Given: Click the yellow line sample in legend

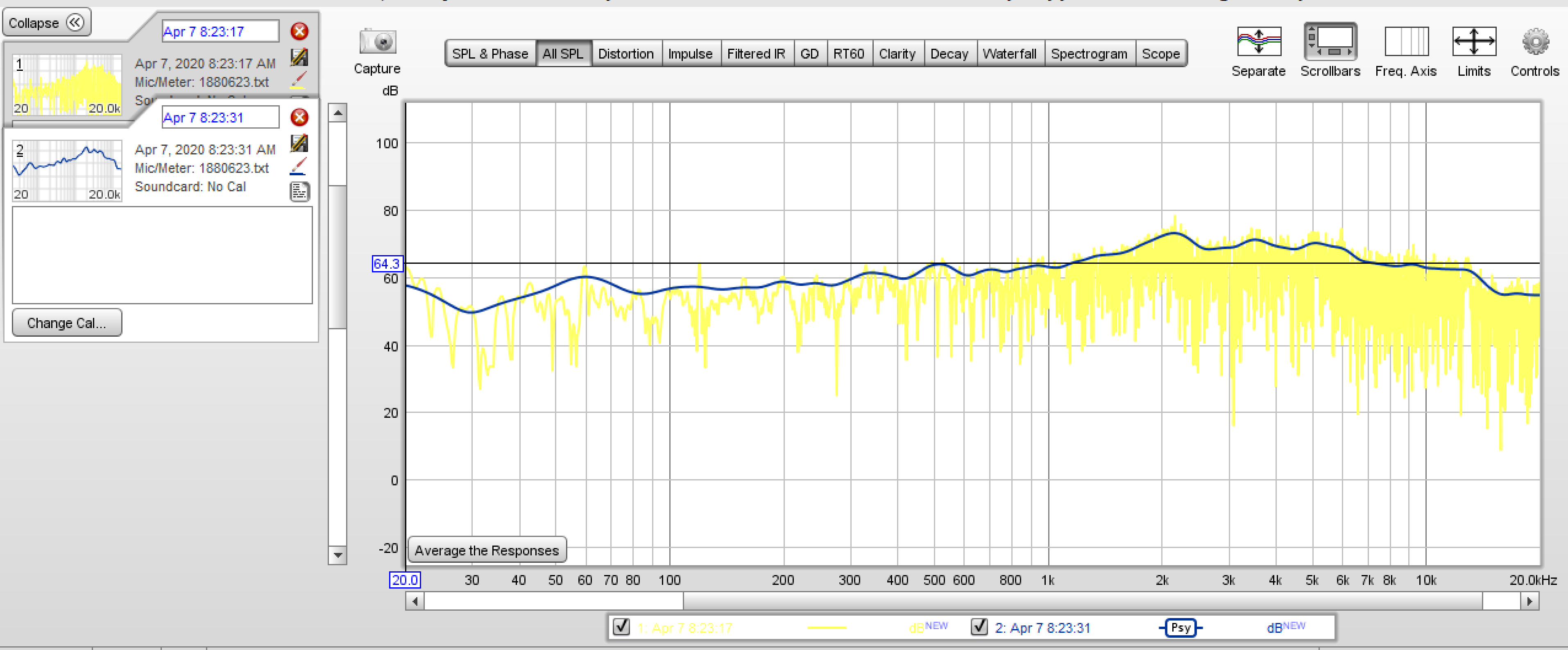Looking at the screenshot, I should coord(827,627).
